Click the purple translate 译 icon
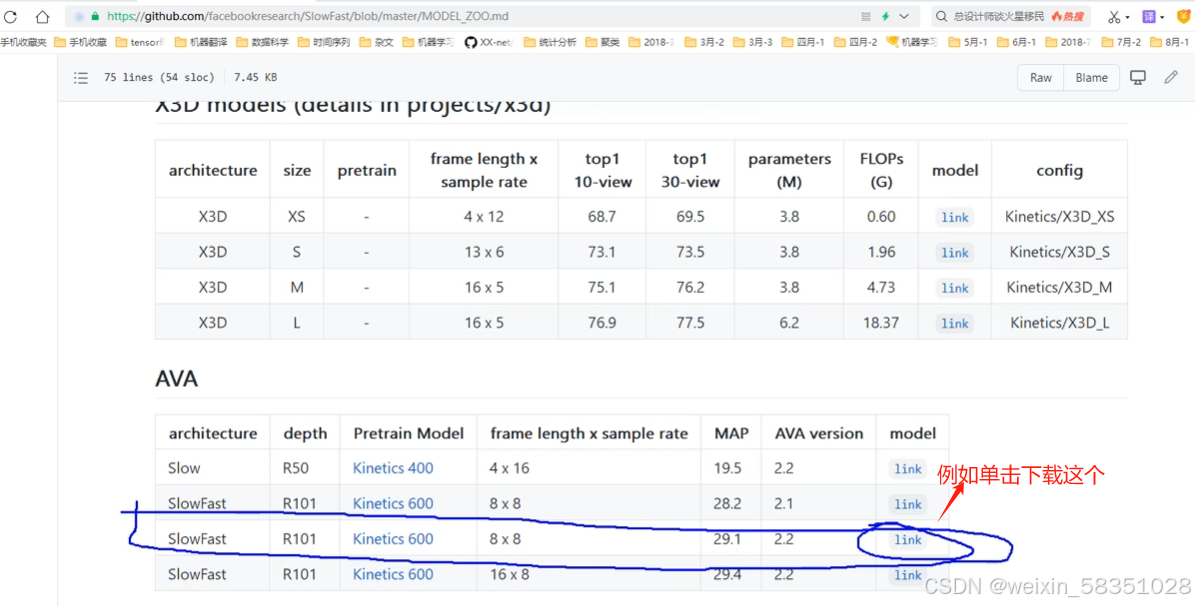 [x=1149, y=16]
